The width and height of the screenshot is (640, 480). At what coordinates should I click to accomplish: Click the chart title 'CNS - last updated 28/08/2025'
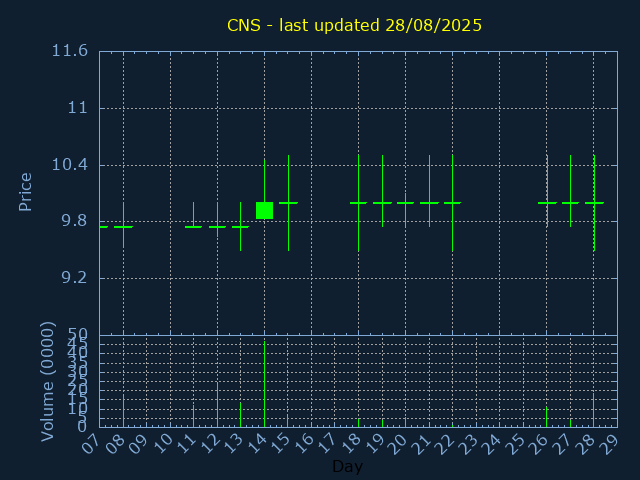click(354, 25)
